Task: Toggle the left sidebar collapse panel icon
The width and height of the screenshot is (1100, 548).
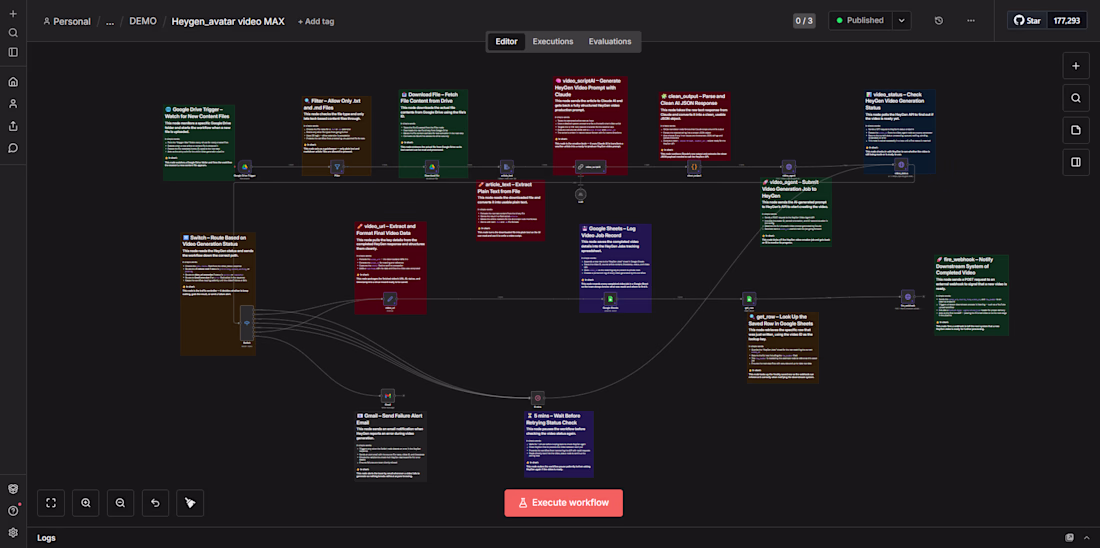Action: tap(13, 52)
